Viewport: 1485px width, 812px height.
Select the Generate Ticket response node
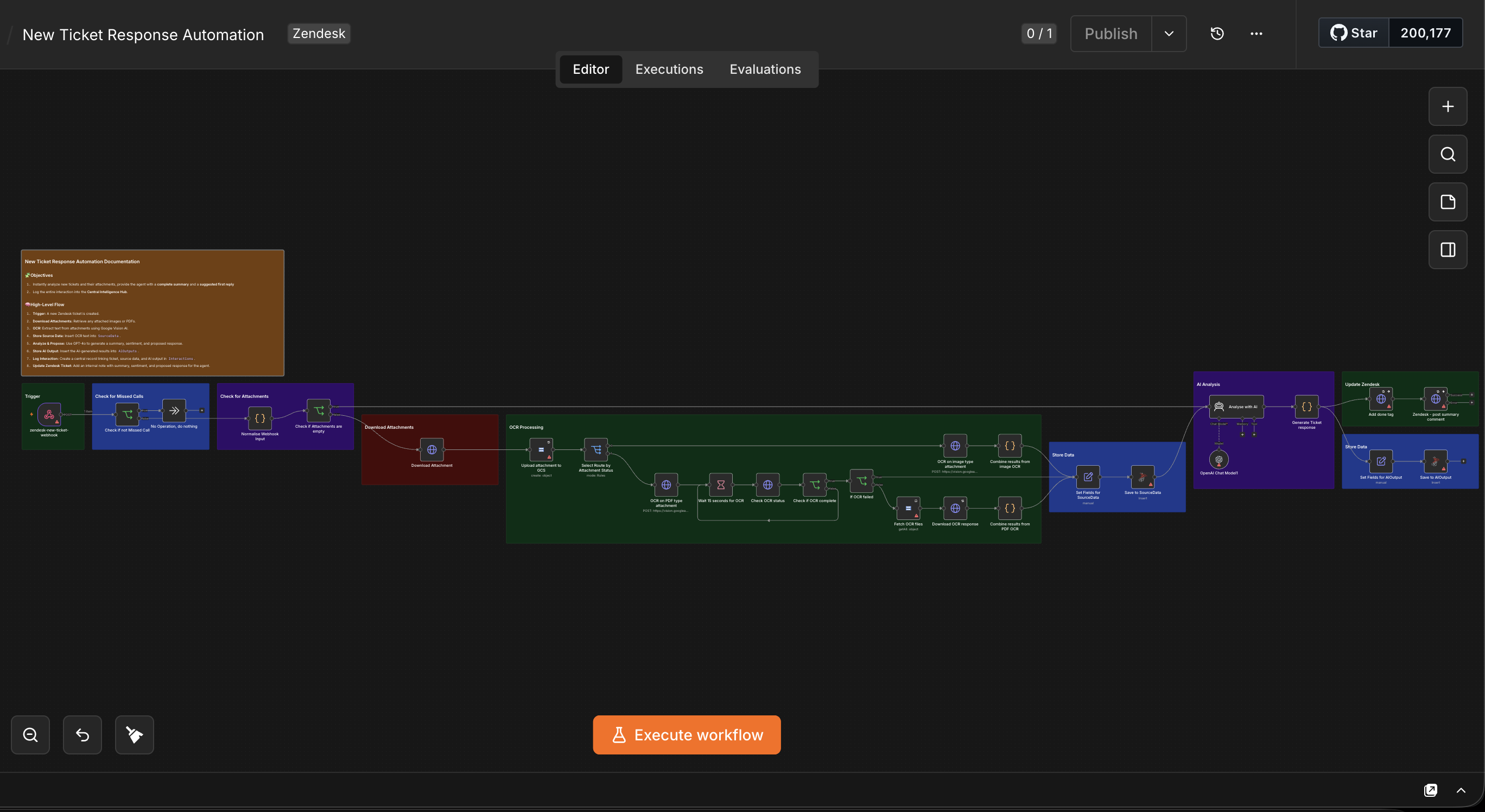(1307, 407)
